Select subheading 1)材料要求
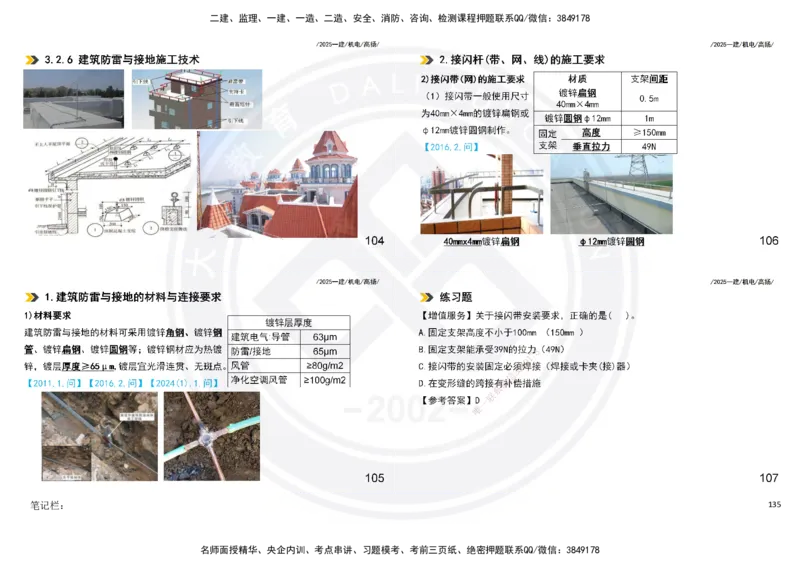This screenshot has width=800, height=566. (x=47, y=315)
